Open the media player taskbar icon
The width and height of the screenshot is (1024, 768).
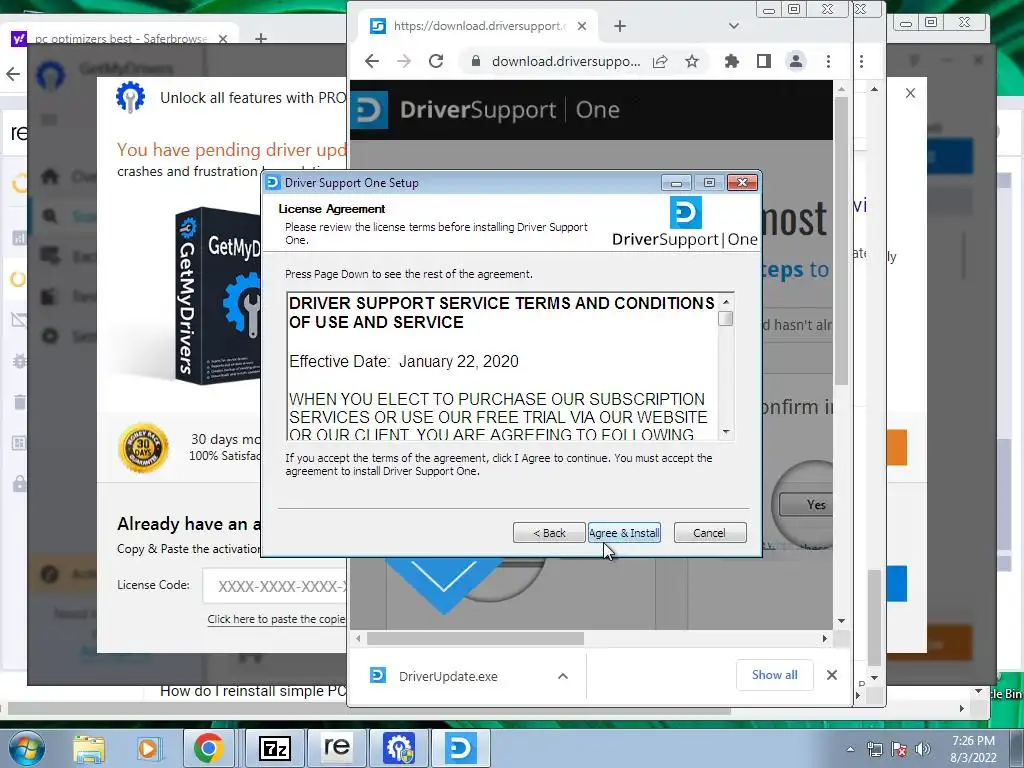coord(148,748)
